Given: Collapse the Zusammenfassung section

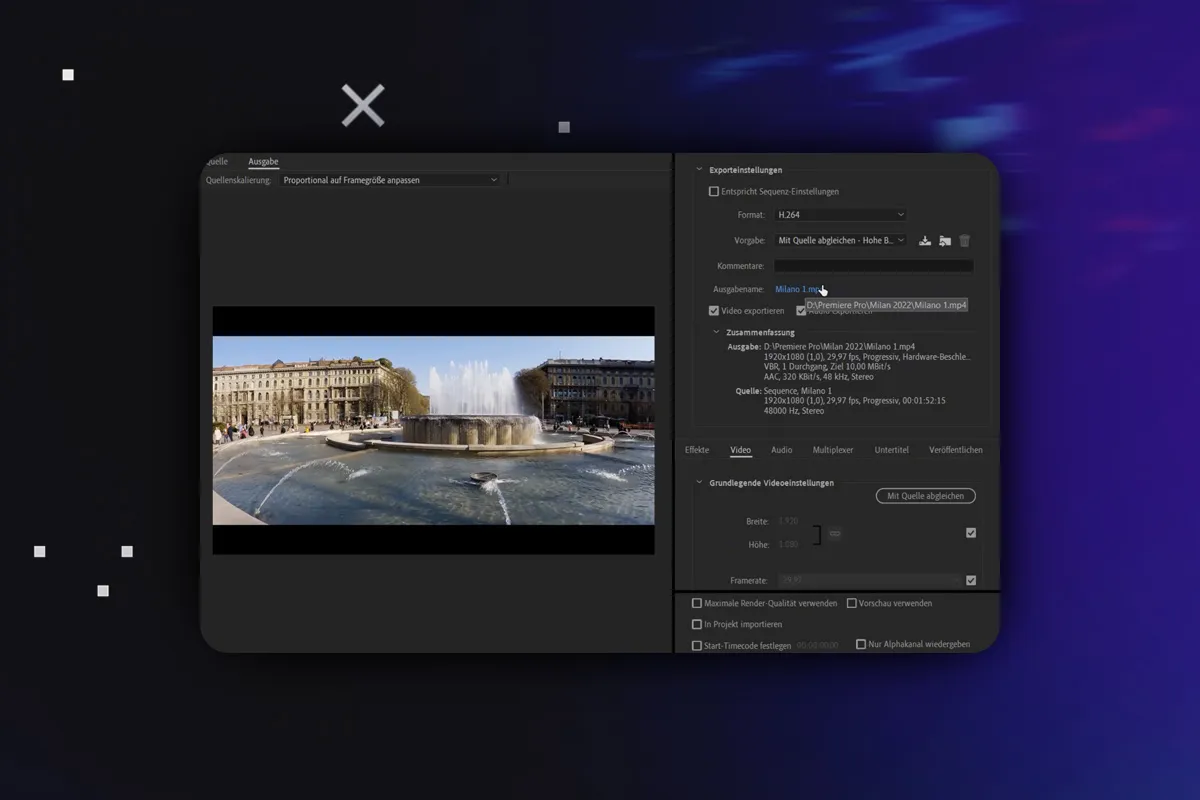Looking at the screenshot, I should (x=716, y=332).
